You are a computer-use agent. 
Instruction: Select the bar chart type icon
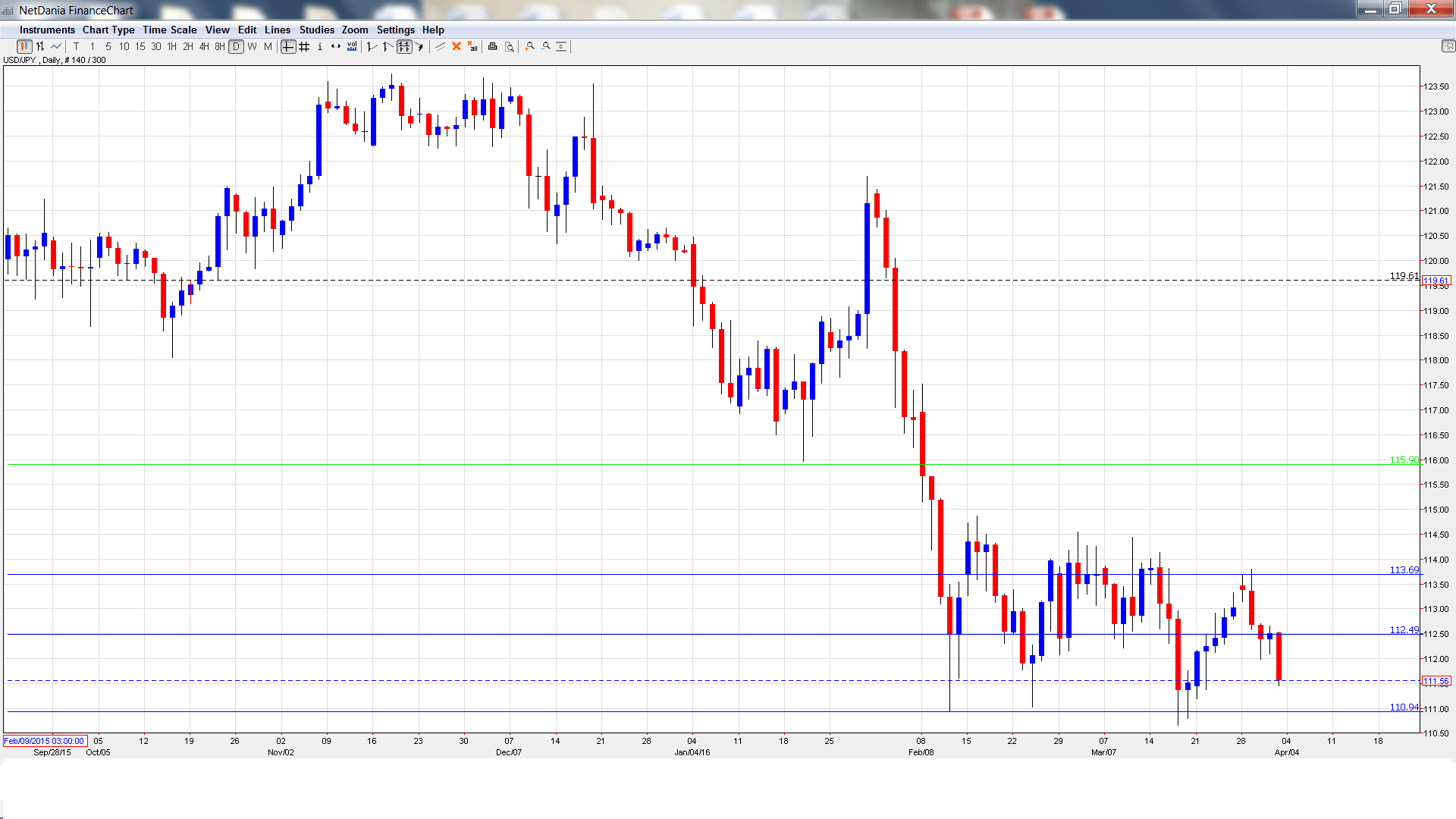pyautogui.click(x=39, y=46)
